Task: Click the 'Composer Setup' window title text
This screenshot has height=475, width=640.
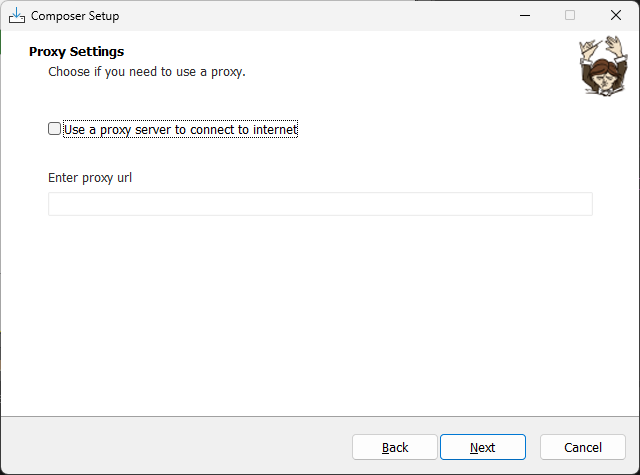Action: pos(75,16)
